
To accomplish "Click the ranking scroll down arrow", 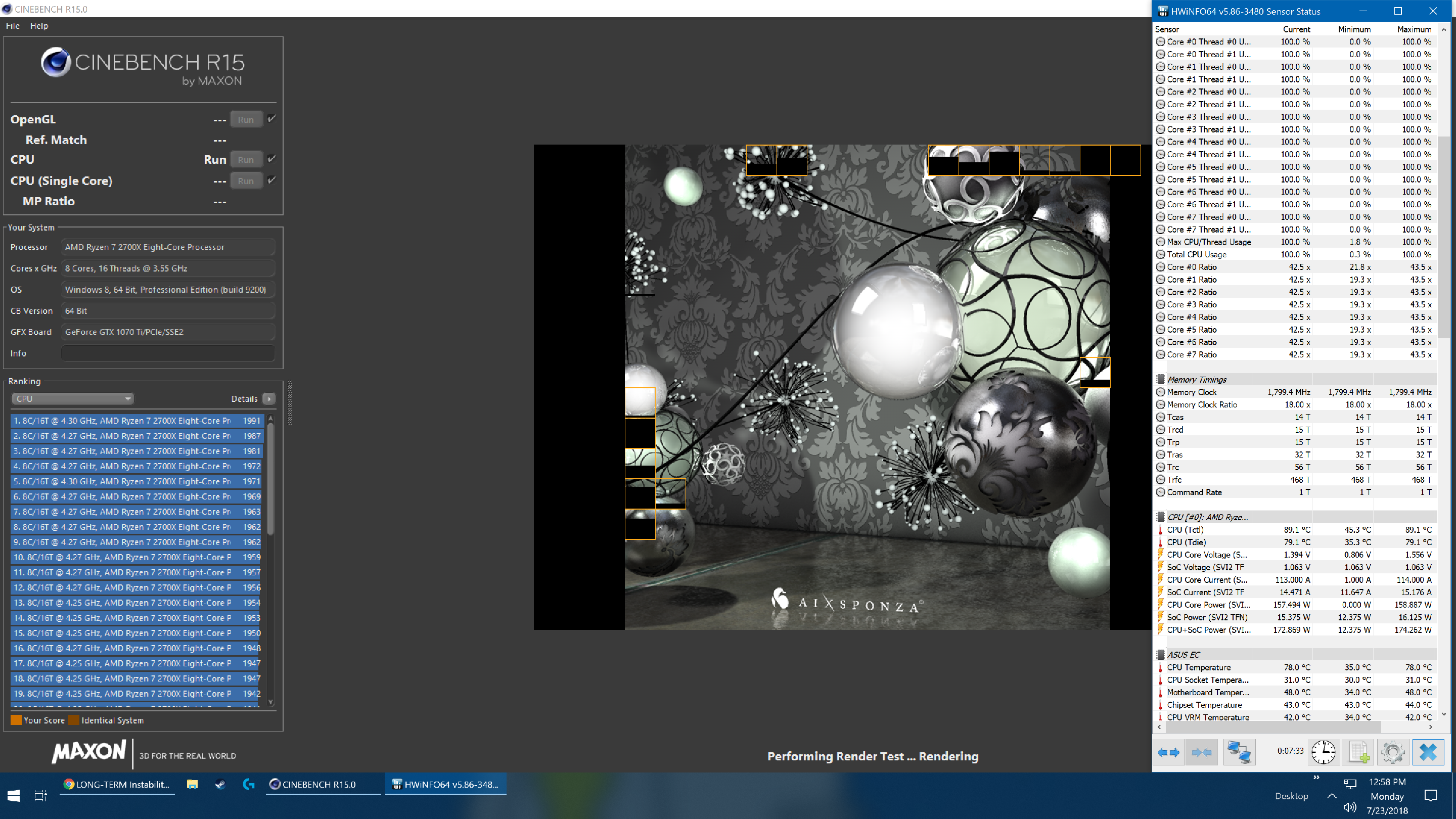I will click(x=271, y=703).
